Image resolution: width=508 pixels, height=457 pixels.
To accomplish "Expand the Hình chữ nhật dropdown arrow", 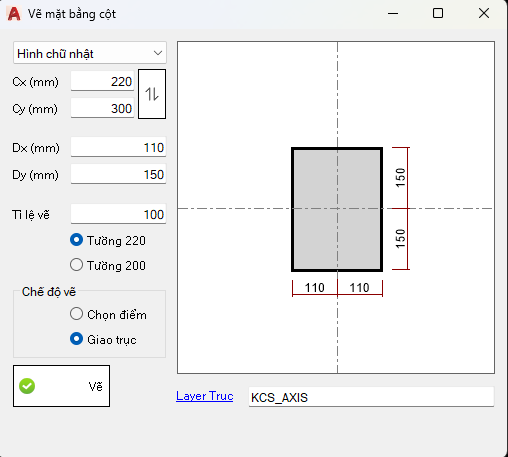I will pos(158,53).
